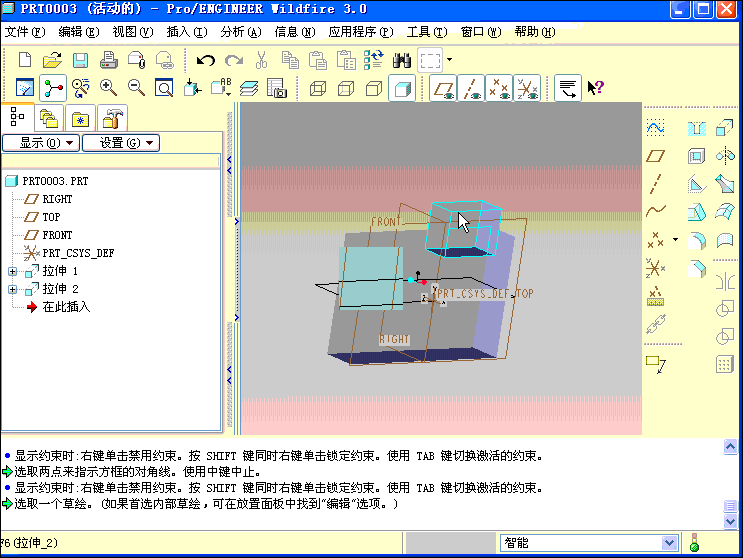Open the selection box dropdown arrow
The height and width of the screenshot is (558, 743).
click(449, 60)
